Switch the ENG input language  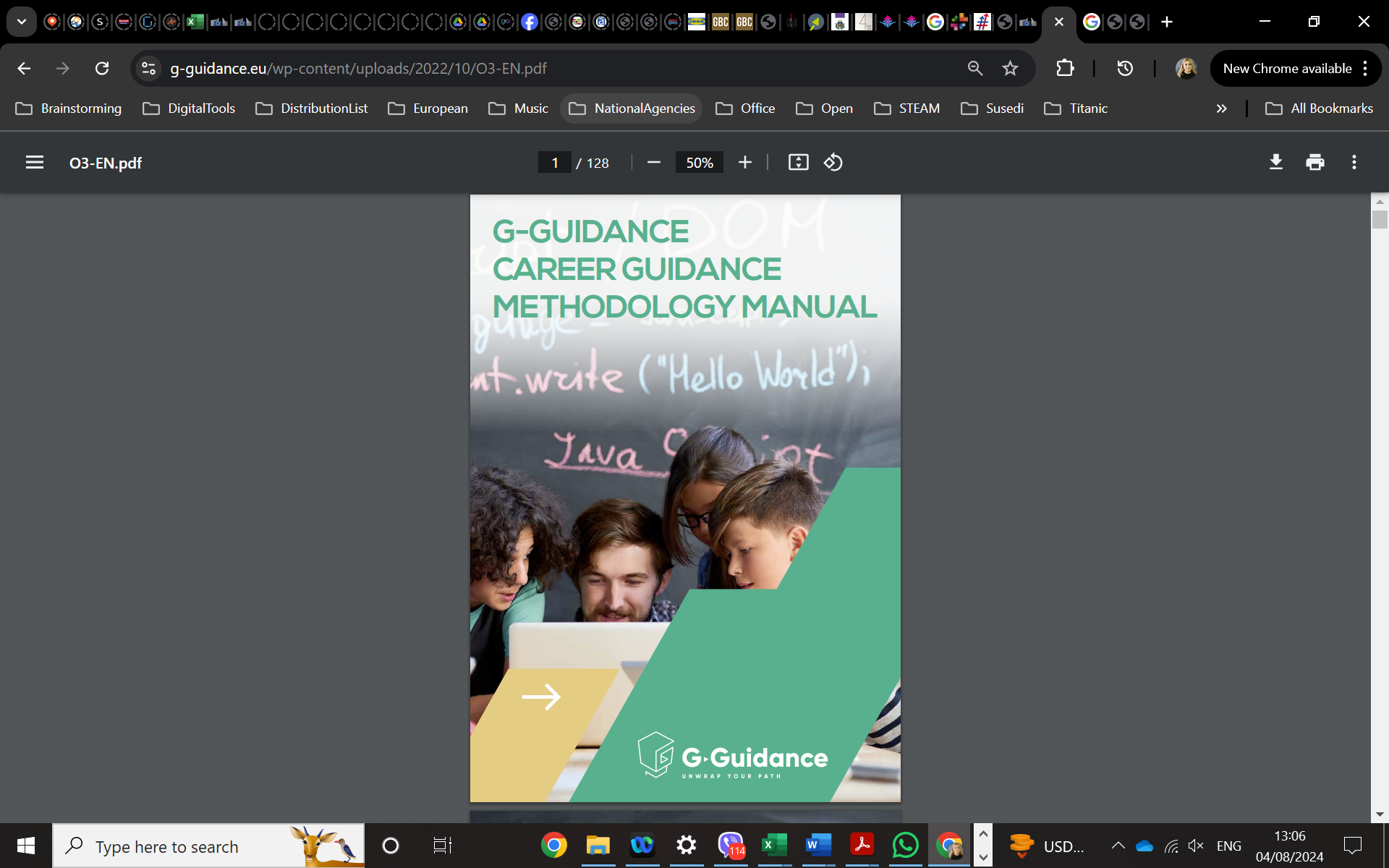point(1228,846)
